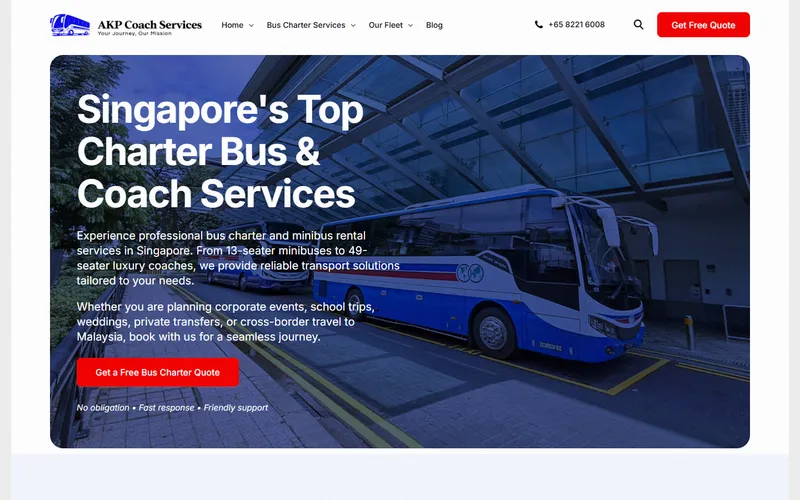Click Get a Free Bus Charter Quote
Viewport: 800px width, 500px height.
click(158, 372)
